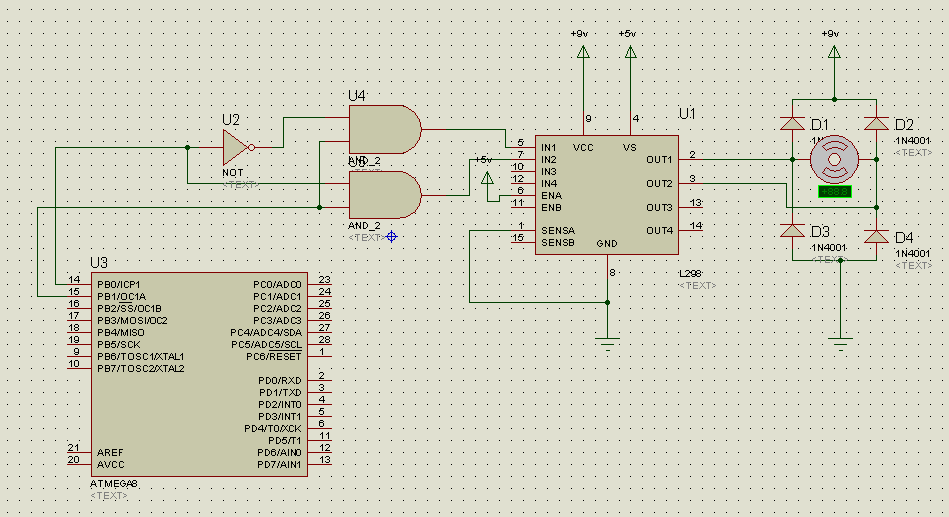Image resolution: width=949 pixels, height=517 pixels.
Task: Click the PC4/ADC4/SDA pin label
Action: pos(266,333)
